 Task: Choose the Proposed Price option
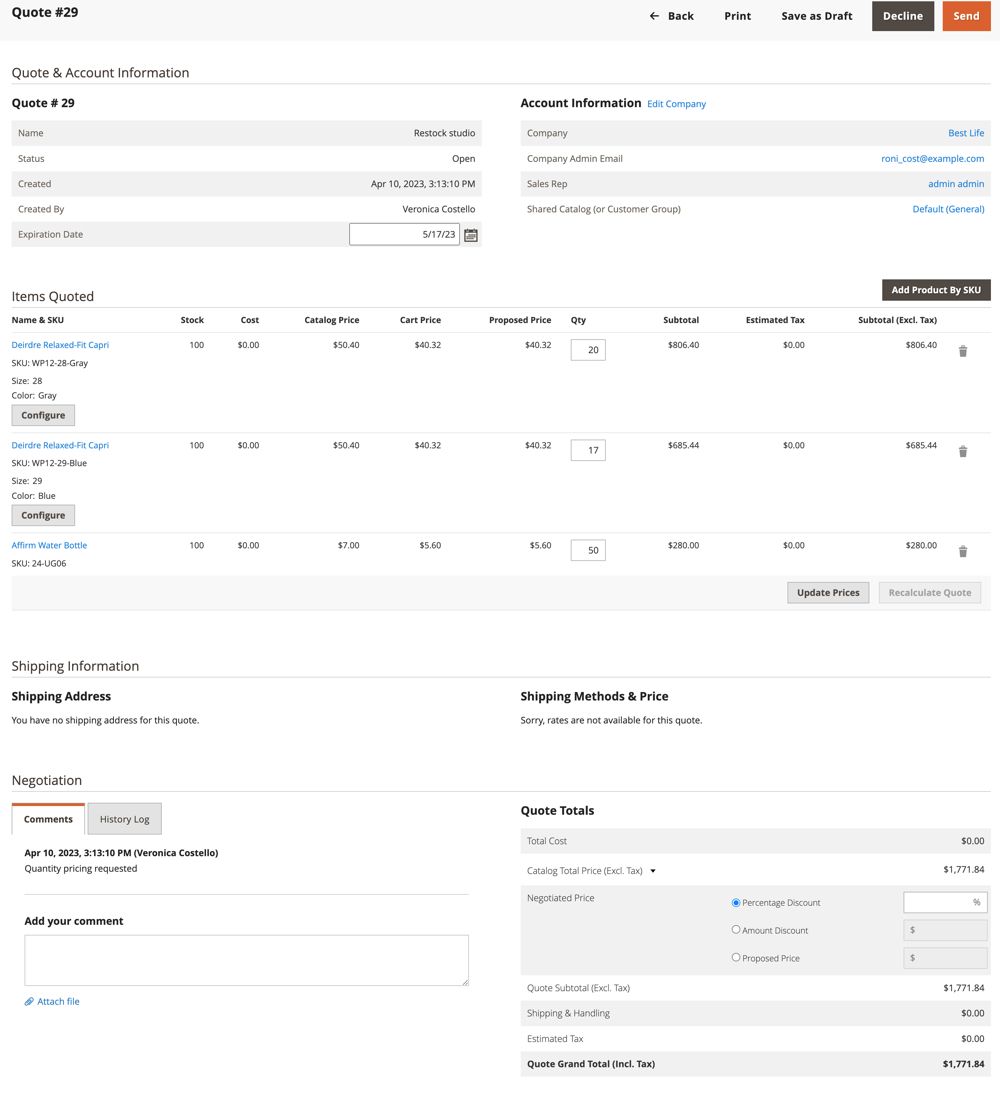(x=736, y=957)
